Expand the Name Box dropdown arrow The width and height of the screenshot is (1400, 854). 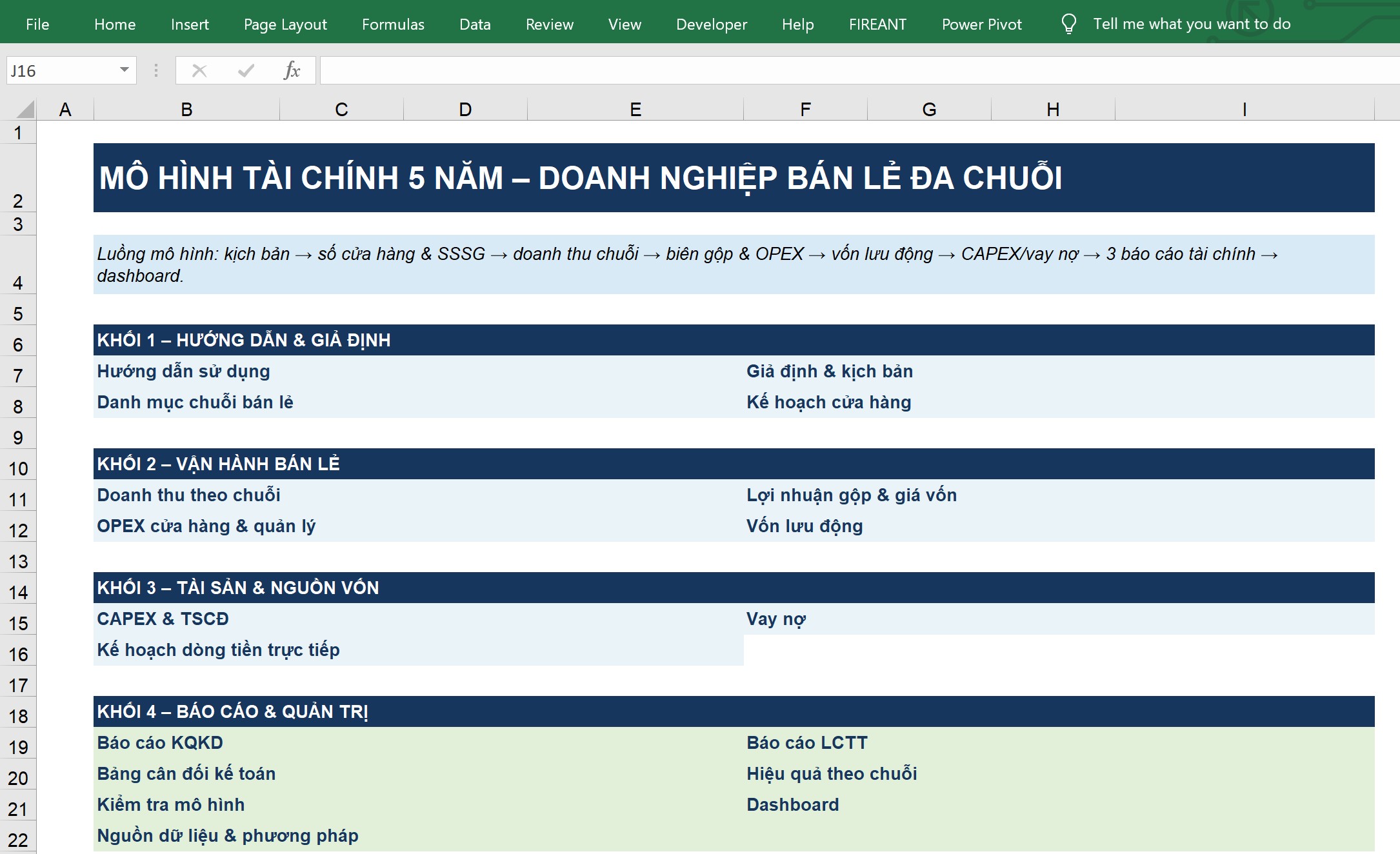tap(125, 70)
